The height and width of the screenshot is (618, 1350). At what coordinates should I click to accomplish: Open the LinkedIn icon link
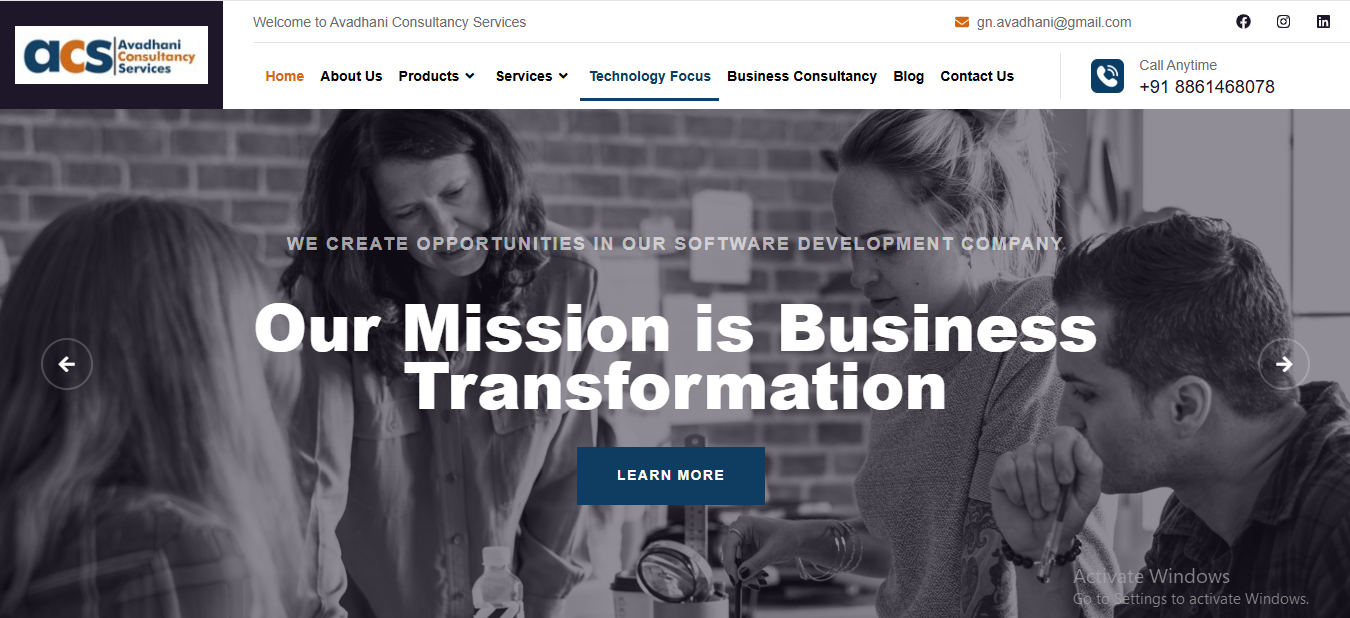(x=1323, y=22)
